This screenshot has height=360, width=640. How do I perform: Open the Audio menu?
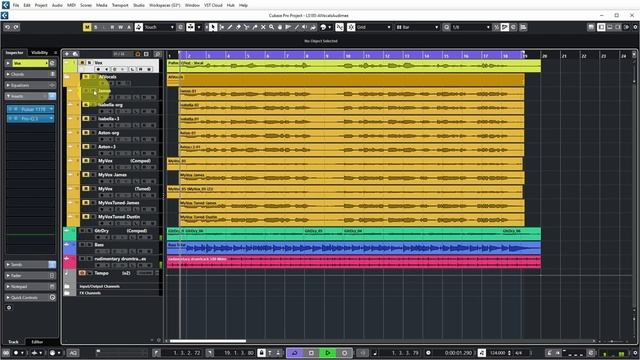click(57, 5)
